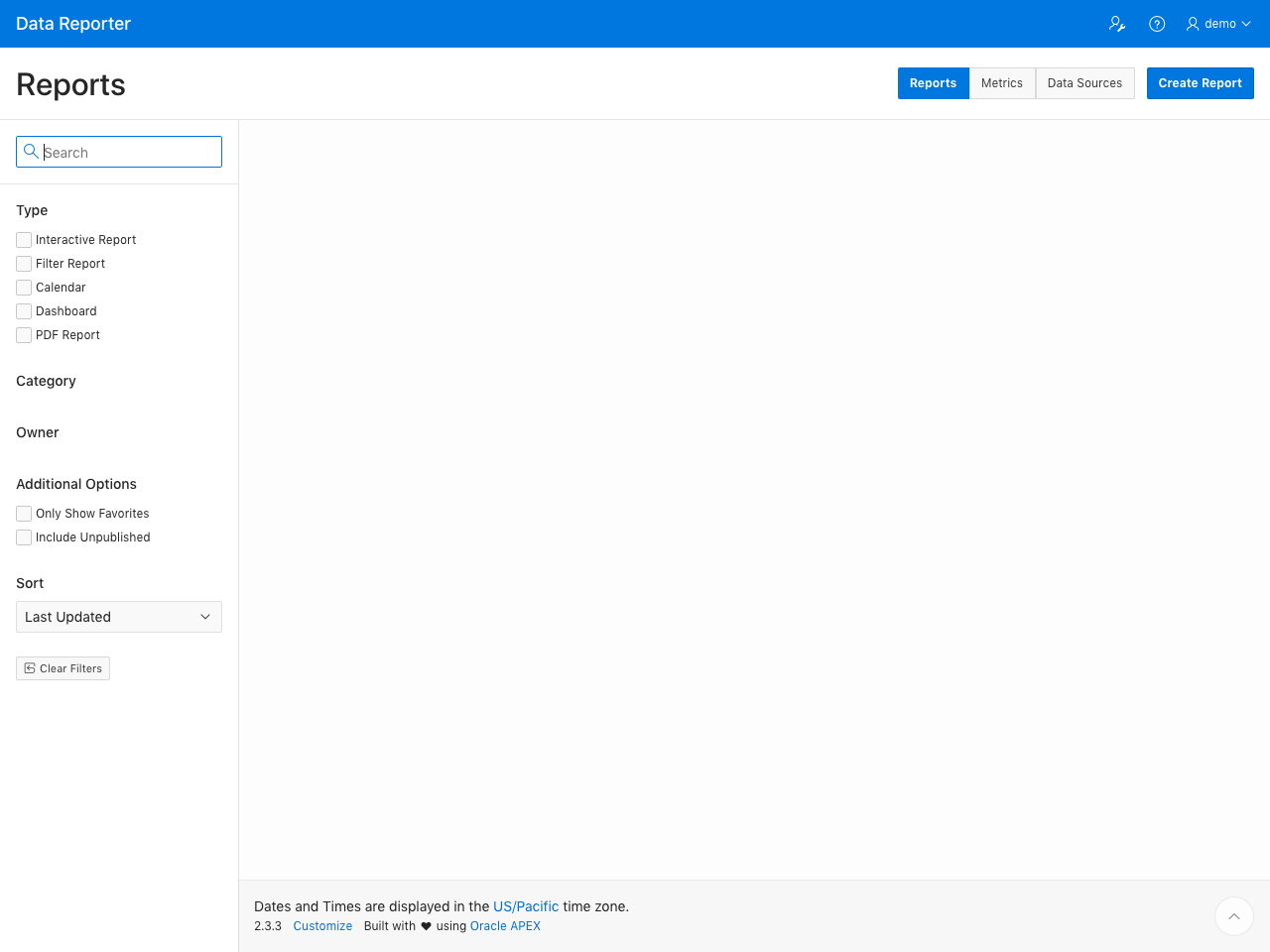Select the Dashboard checkbox
Viewport: 1270px width, 952px height.
point(24,311)
